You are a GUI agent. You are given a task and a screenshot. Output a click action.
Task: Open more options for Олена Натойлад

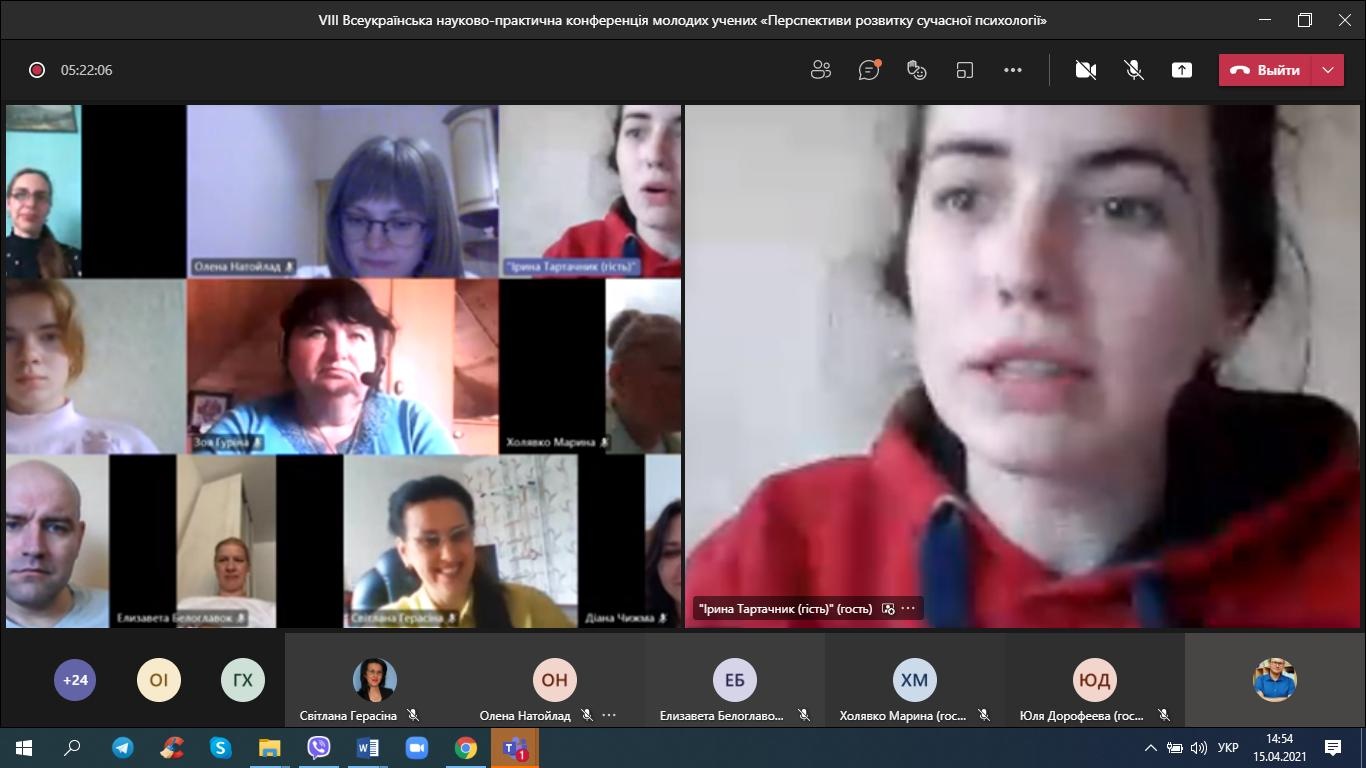609,716
